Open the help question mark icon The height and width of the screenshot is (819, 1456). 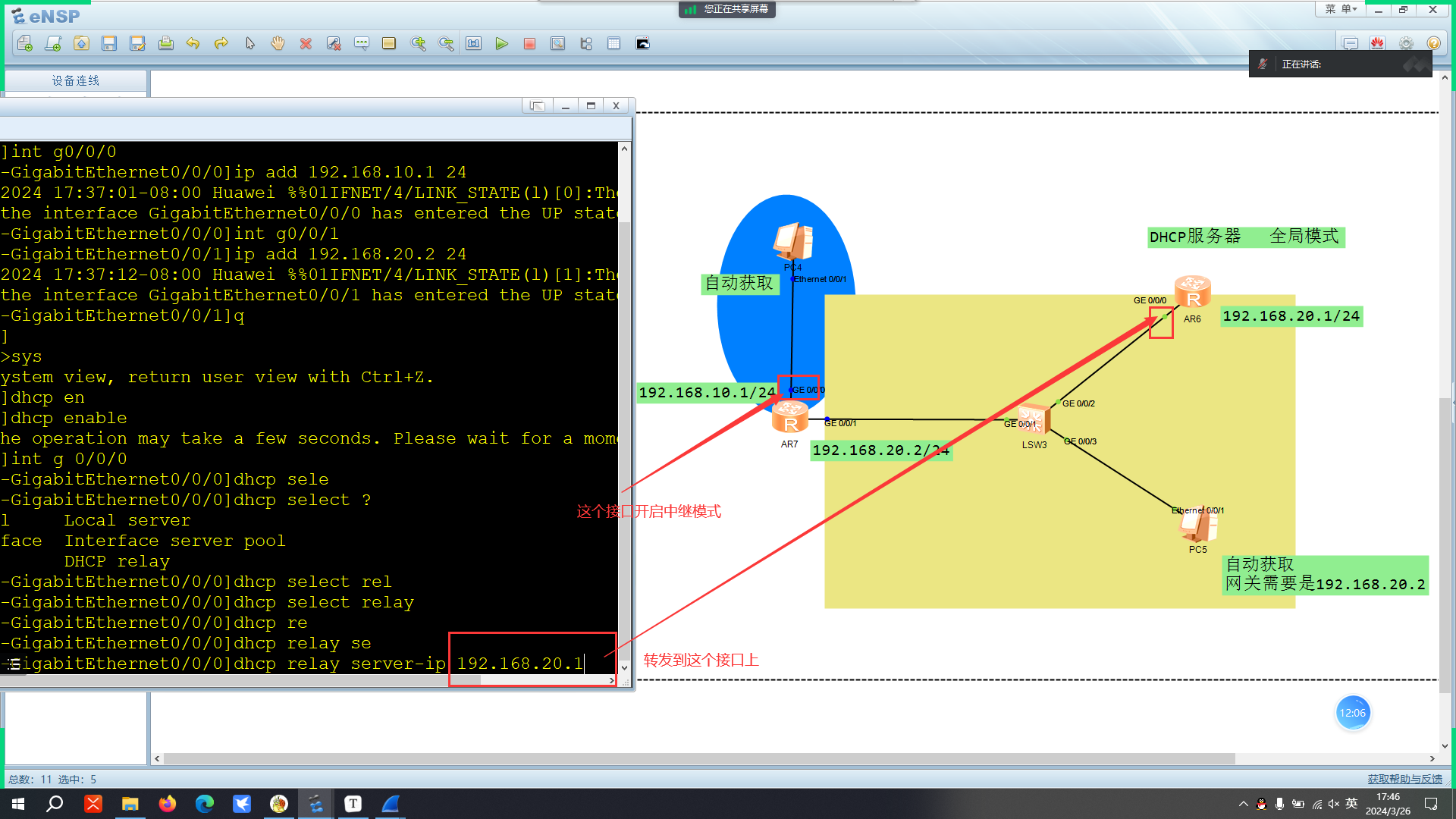point(1432,43)
